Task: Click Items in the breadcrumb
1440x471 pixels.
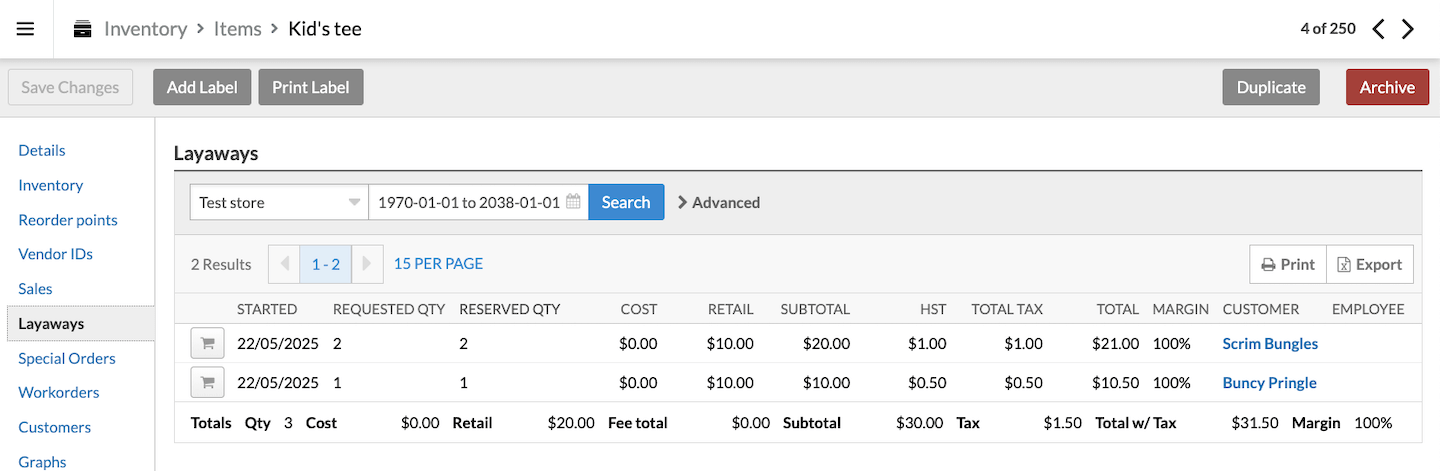Action: tap(238, 29)
